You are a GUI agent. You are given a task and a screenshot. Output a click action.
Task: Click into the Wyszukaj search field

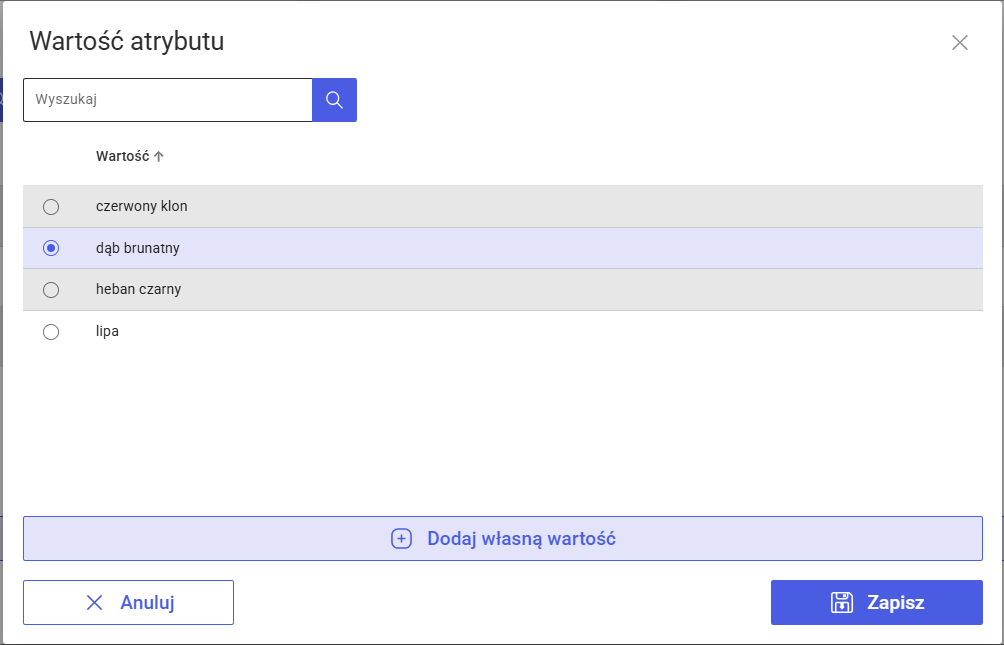[168, 100]
